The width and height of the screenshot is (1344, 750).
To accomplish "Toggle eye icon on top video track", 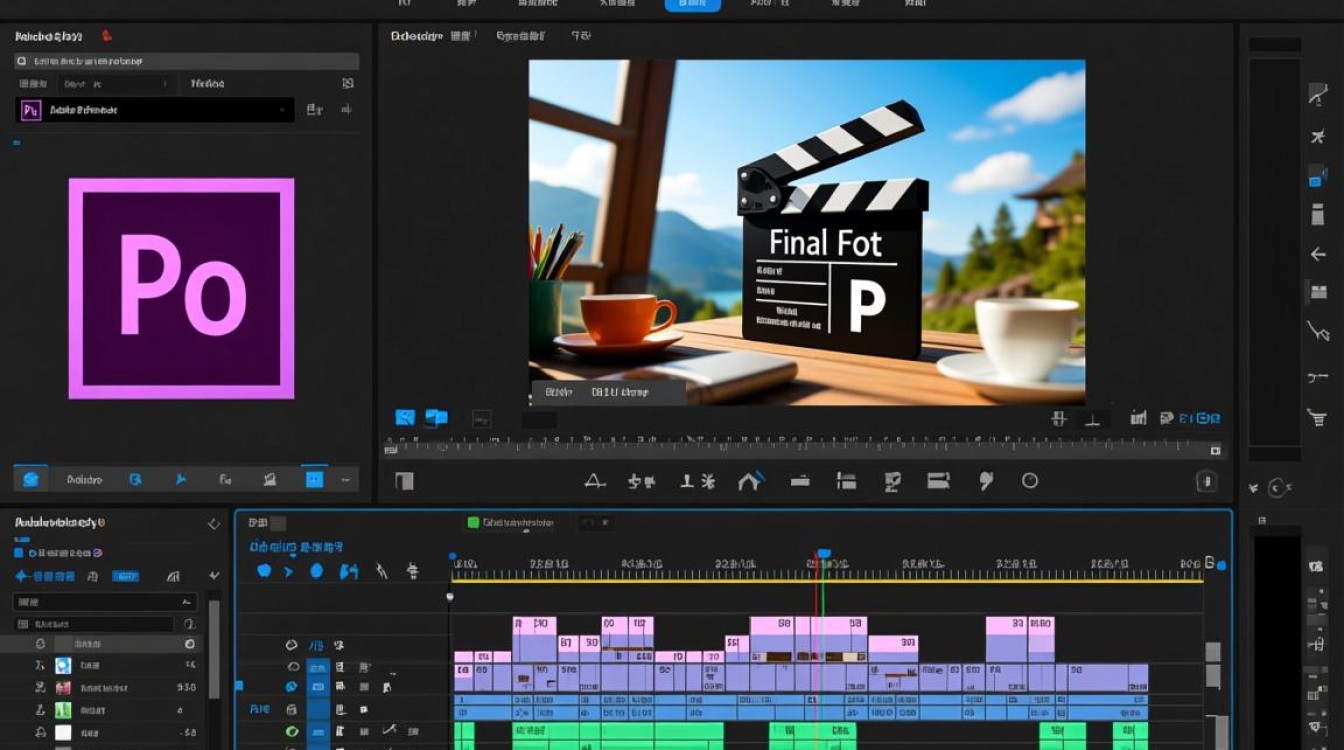I will [x=292, y=645].
